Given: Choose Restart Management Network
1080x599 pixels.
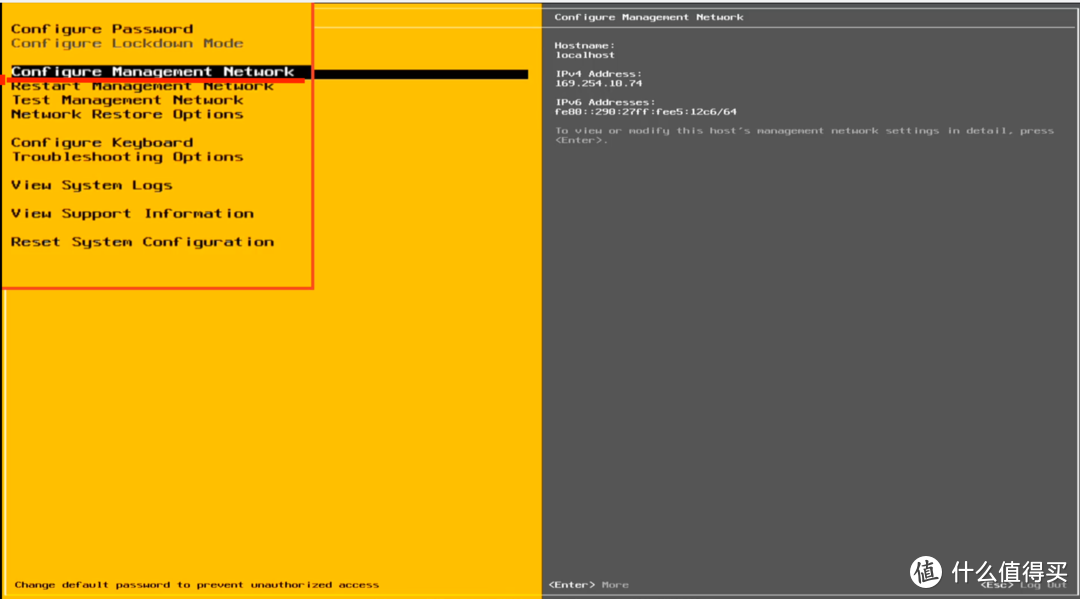Looking at the screenshot, I should [142, 86].
